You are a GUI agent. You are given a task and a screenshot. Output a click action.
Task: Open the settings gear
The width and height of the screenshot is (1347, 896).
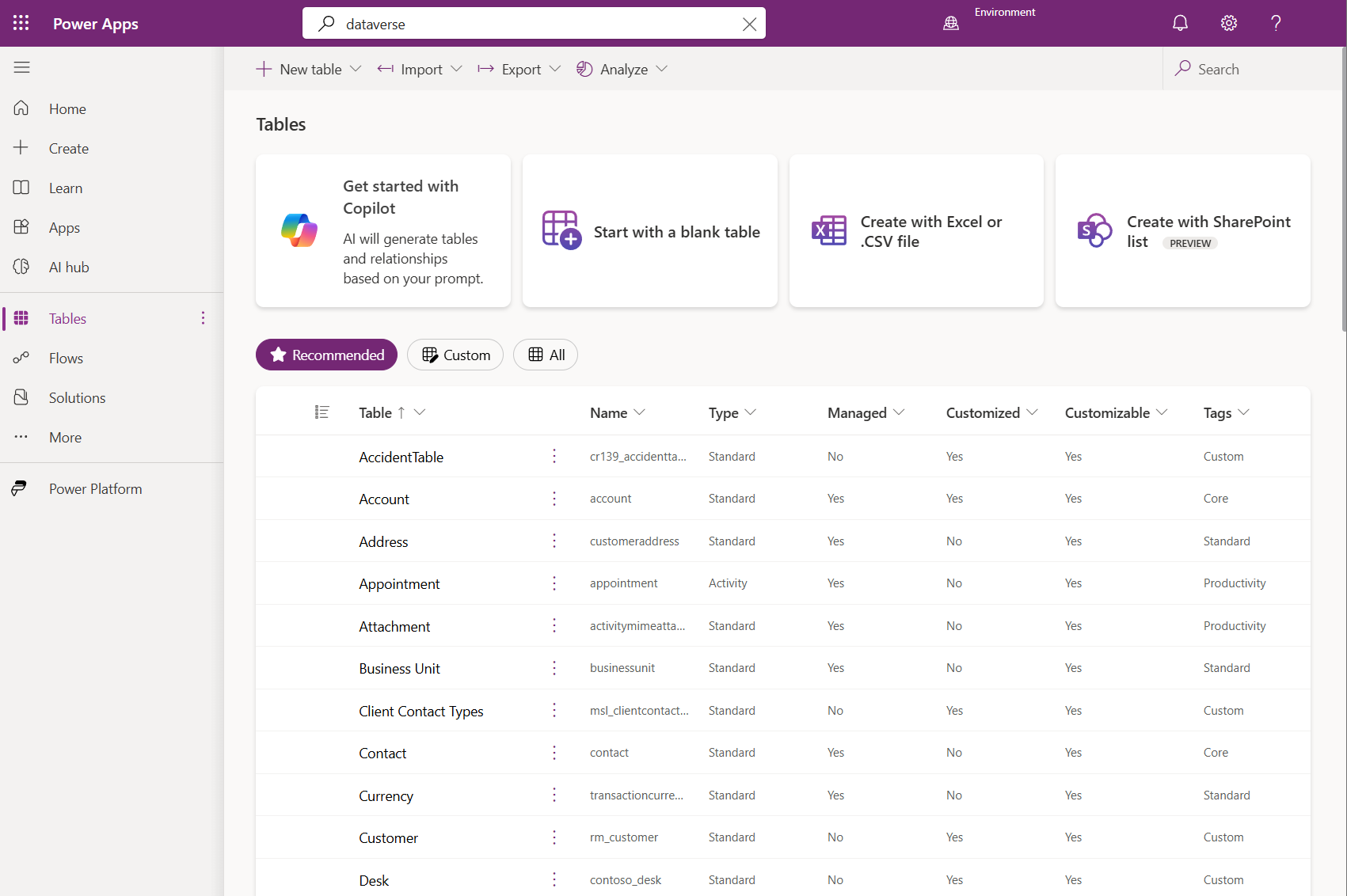coord(1228,23)
